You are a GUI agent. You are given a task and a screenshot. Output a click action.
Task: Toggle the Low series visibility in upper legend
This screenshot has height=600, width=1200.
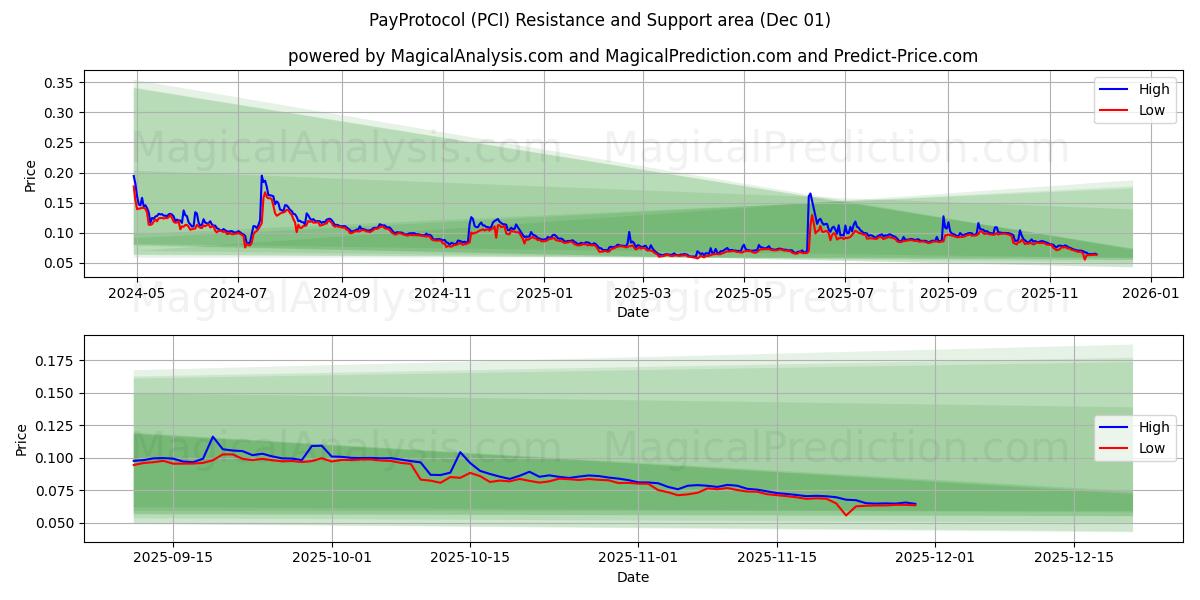pyautogui.click(x=1150, y=108)
